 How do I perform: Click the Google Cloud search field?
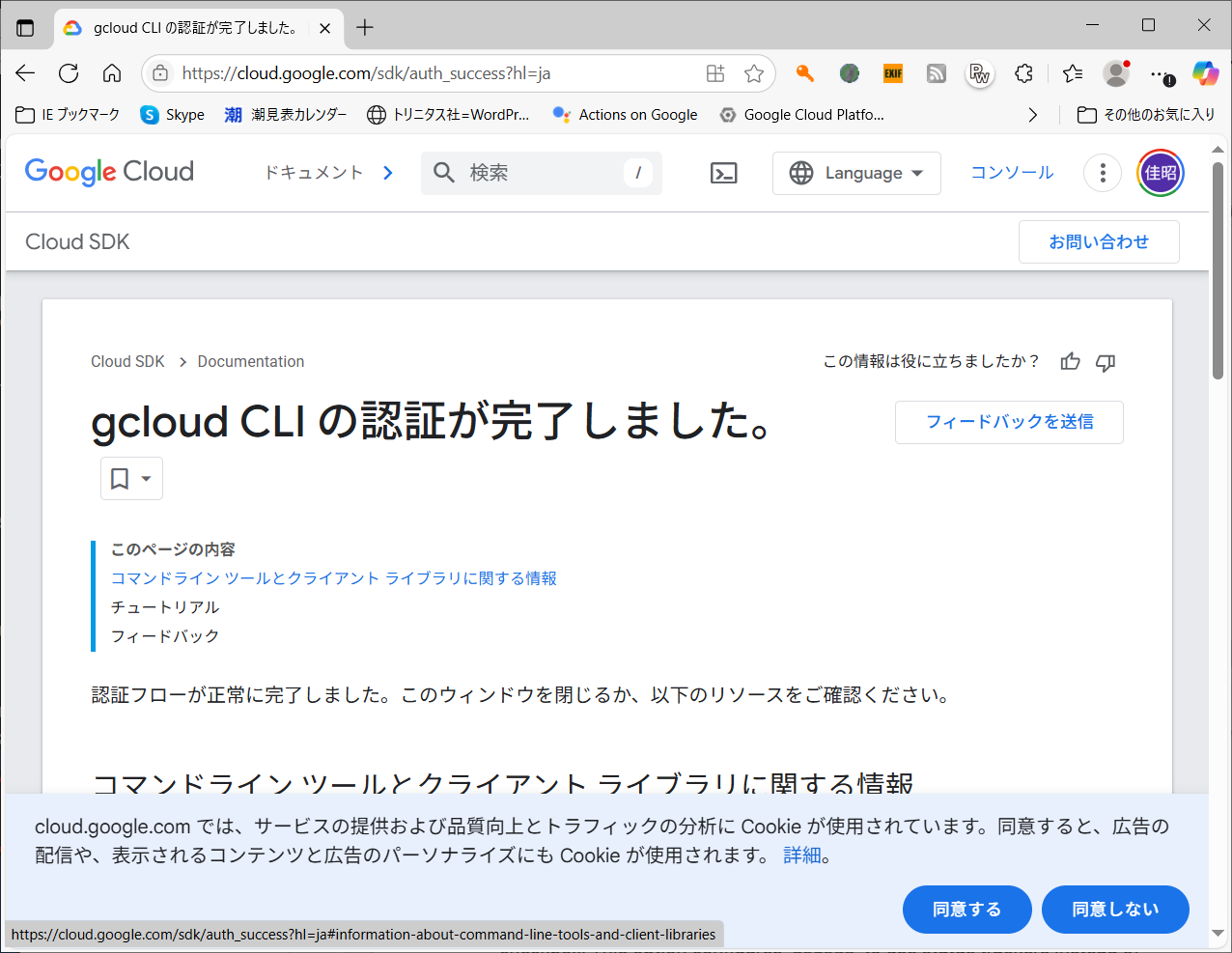[x=541, y=173]
